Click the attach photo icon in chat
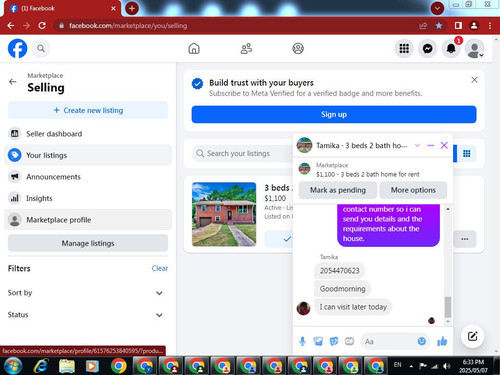This screenshot has height=375, width=500. coord(318,341)
